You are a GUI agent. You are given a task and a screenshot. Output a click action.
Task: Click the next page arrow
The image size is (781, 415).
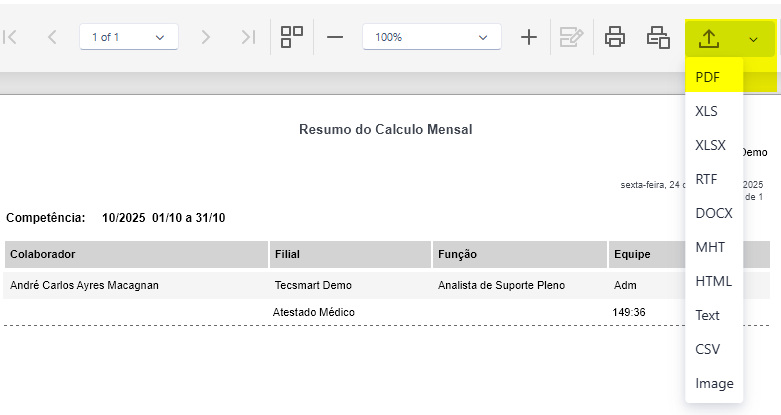(205, 37)
